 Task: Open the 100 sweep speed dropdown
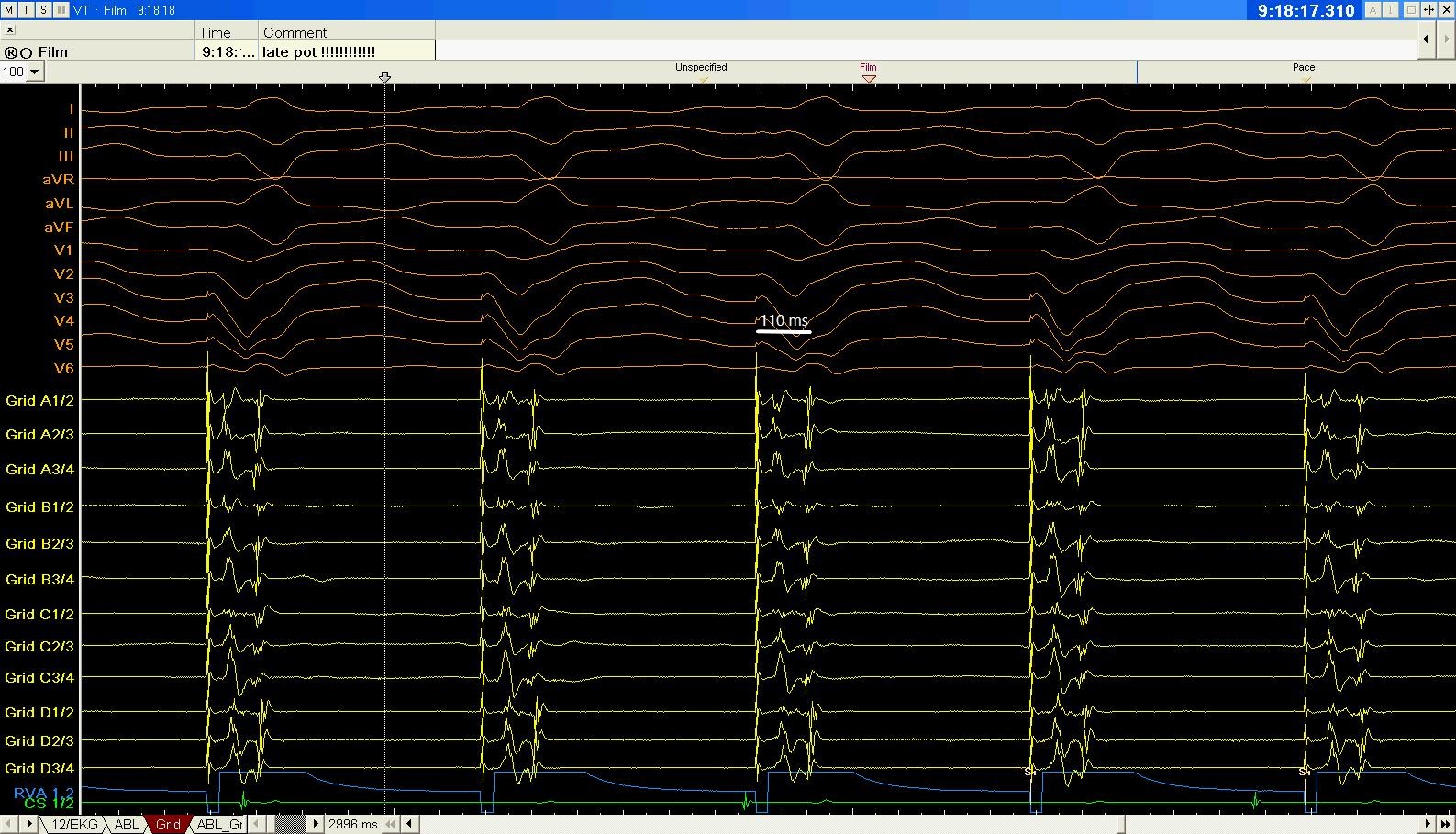pos(35,72)
